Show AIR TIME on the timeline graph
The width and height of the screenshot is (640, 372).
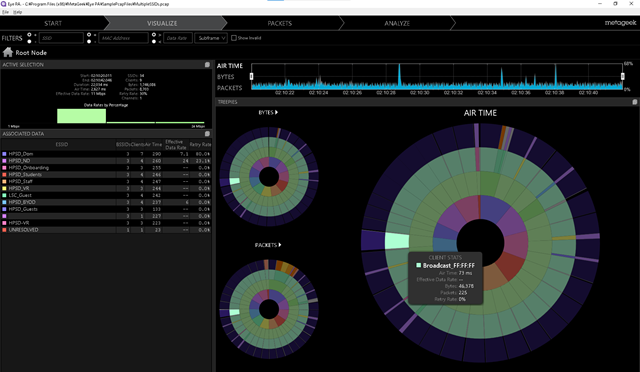coord(230,66)
